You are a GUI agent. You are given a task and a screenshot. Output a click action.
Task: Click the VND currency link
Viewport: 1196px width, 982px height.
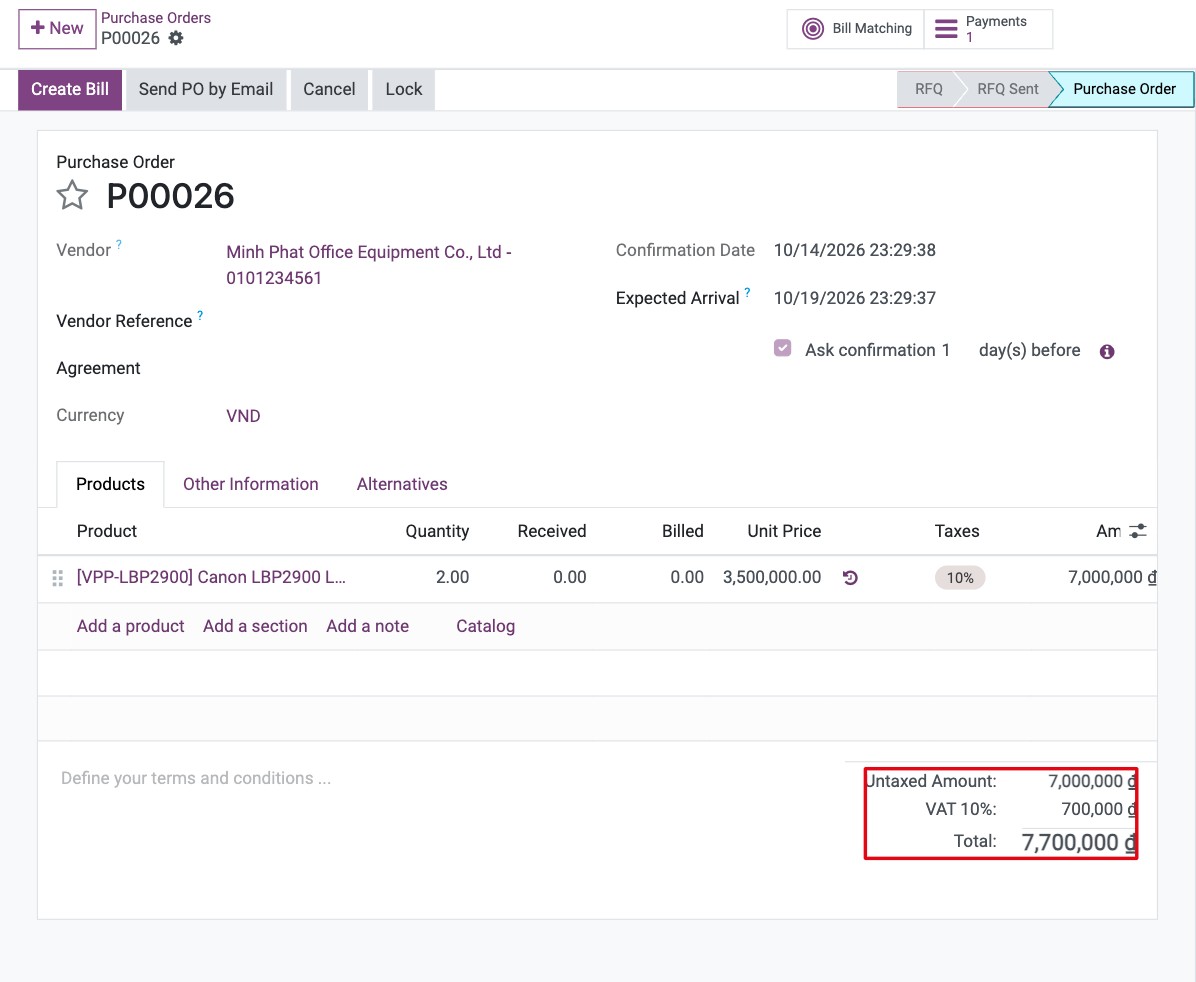coord(243,416)
